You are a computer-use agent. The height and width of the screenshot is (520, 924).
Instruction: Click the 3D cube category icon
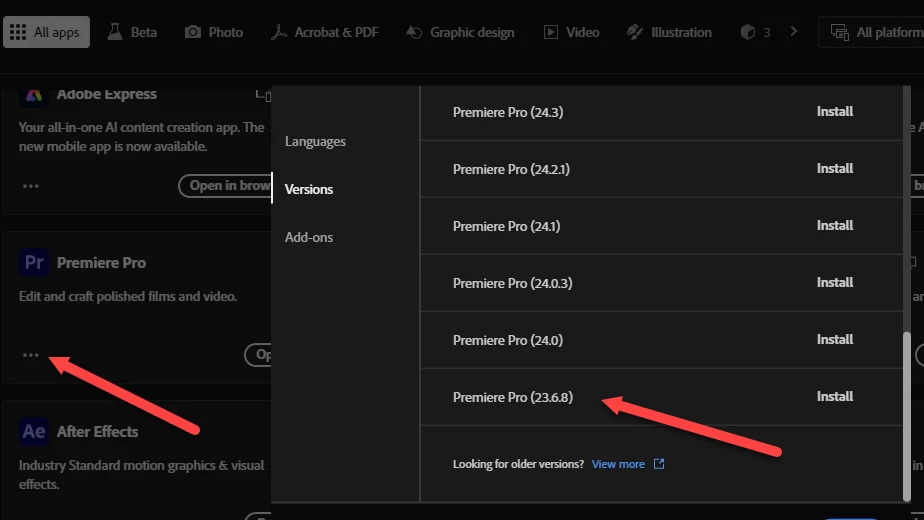[x=748, y=32]
